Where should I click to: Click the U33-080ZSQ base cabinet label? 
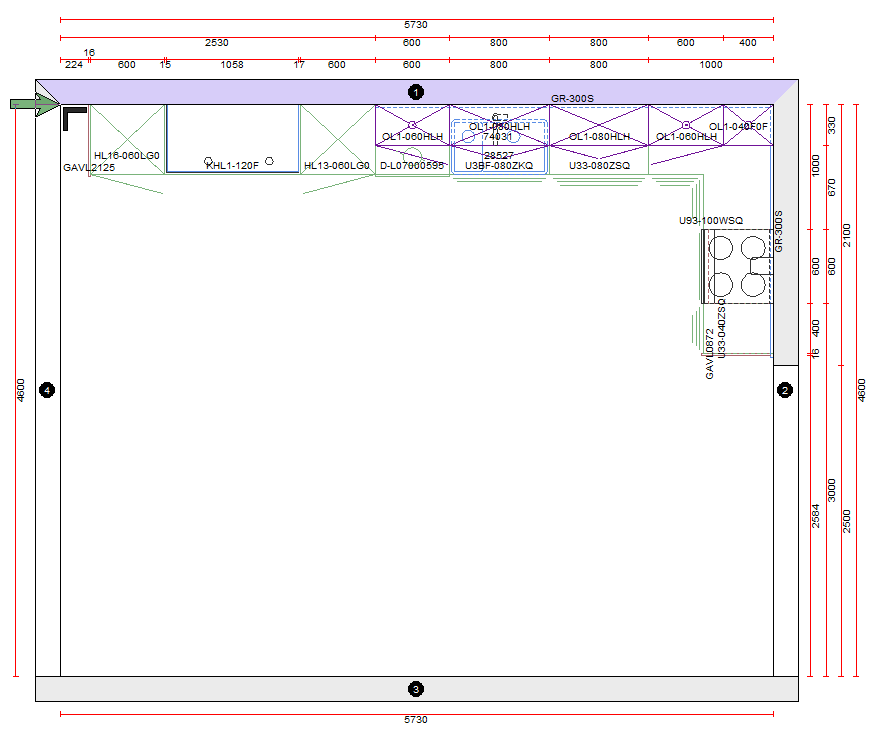[x=599, y=166]
